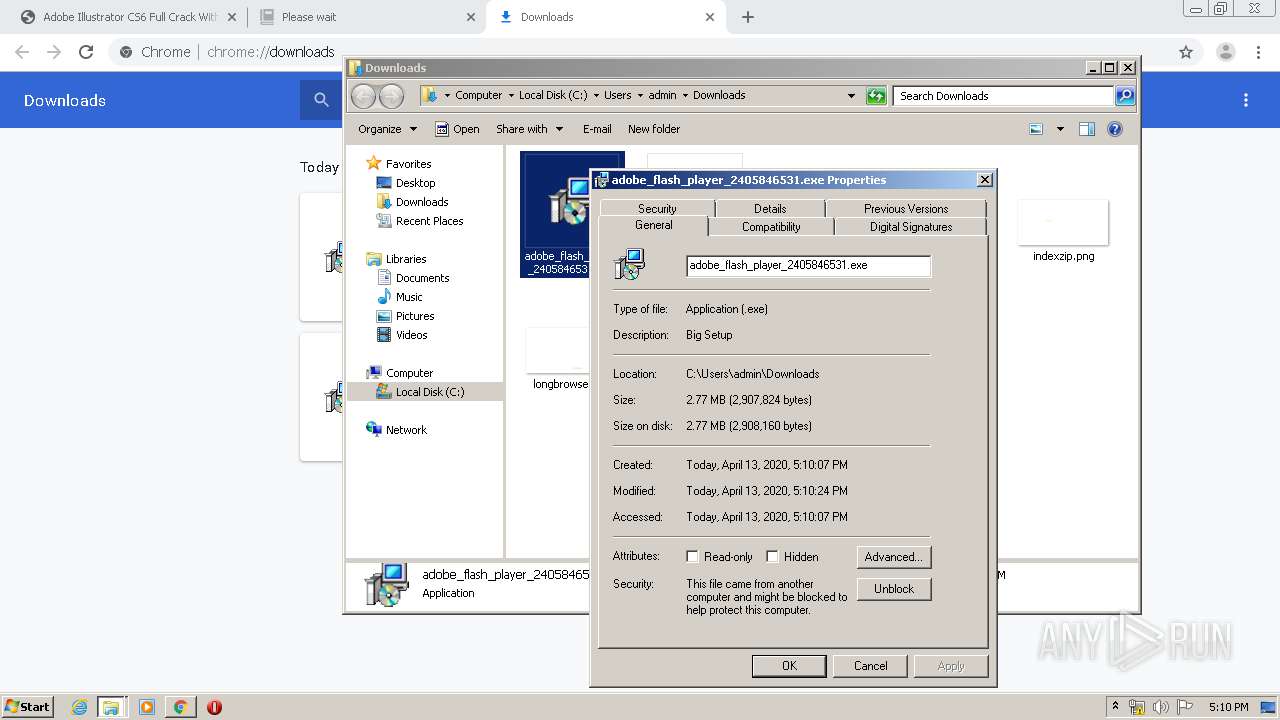The width and height of the screenshot is (1280, 720).
Task: Change view using the views icon in Explorer
Action: (x=1036, y=129)
